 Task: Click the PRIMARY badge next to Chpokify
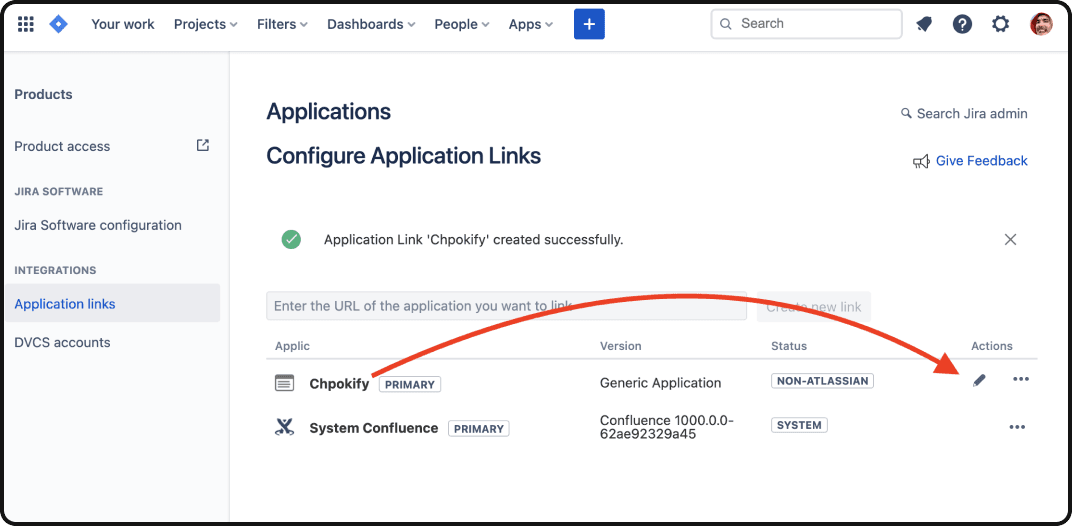point(410,384)
